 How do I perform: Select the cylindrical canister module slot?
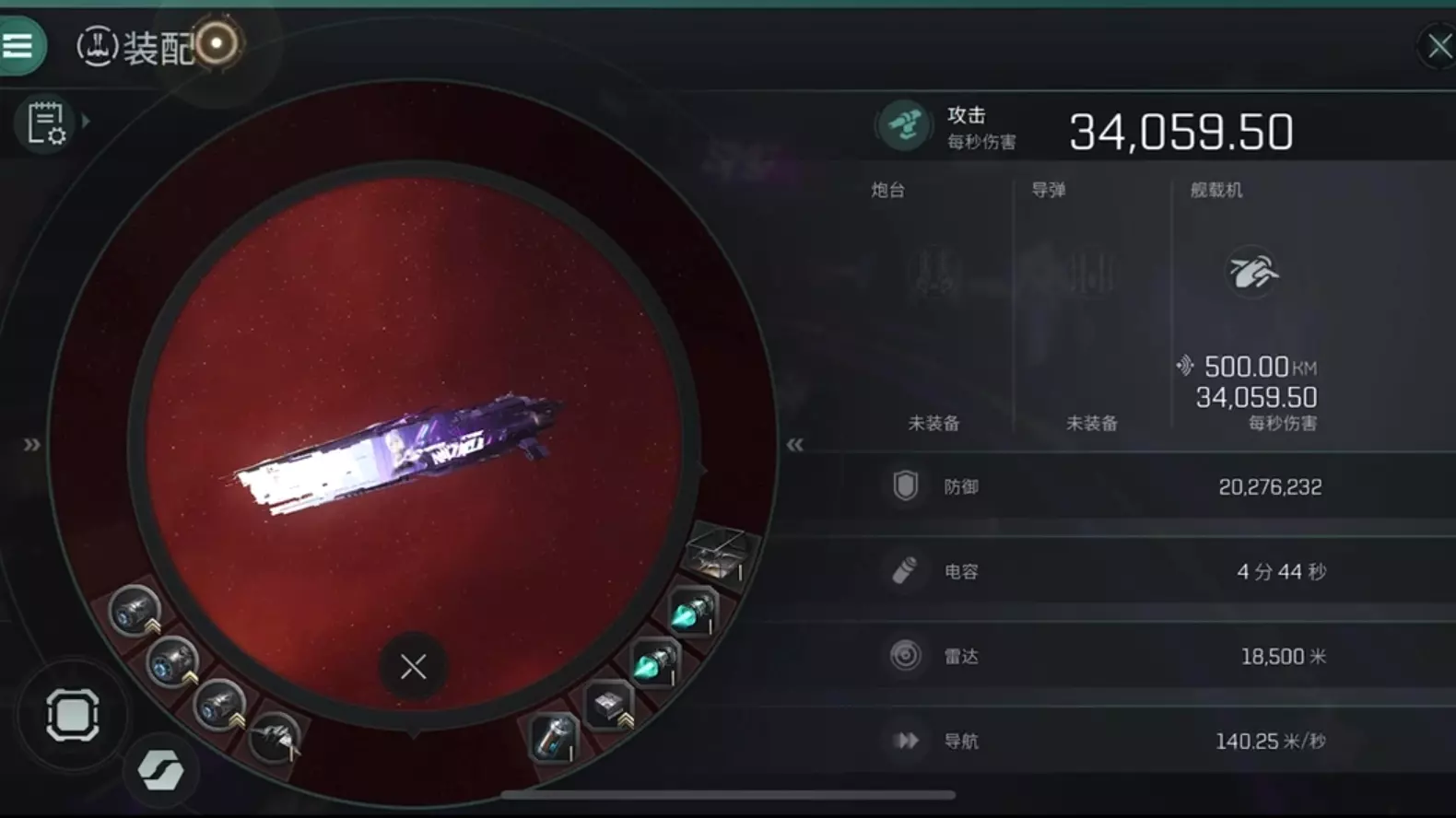point(554,738)
